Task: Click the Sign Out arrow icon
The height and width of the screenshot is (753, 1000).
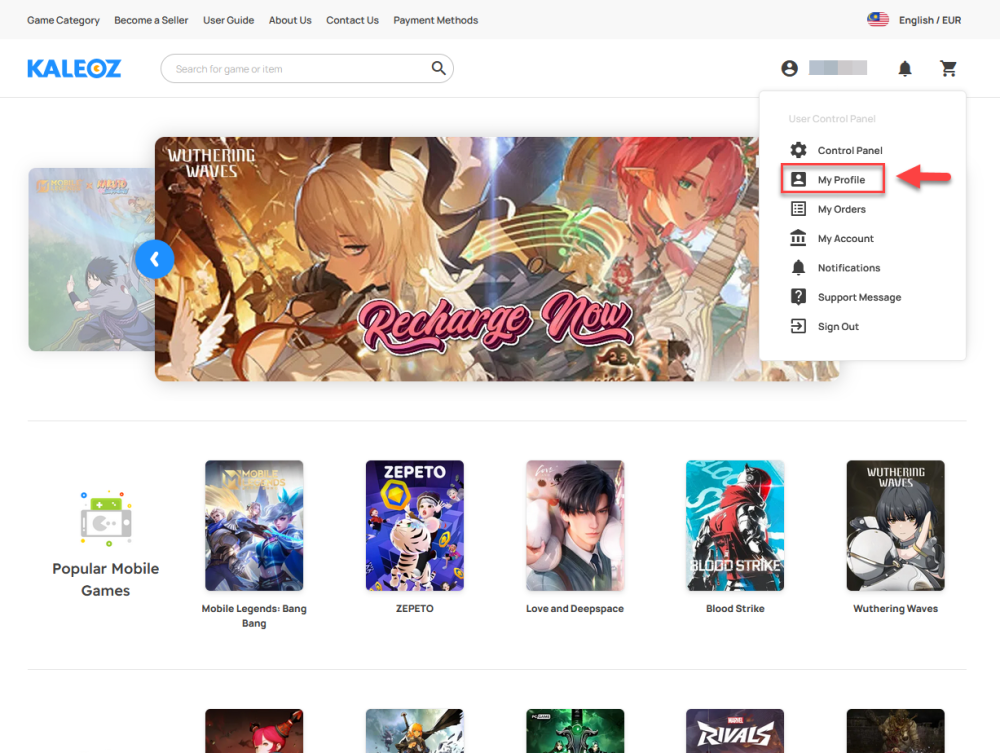Action: [x=798, y=326]
